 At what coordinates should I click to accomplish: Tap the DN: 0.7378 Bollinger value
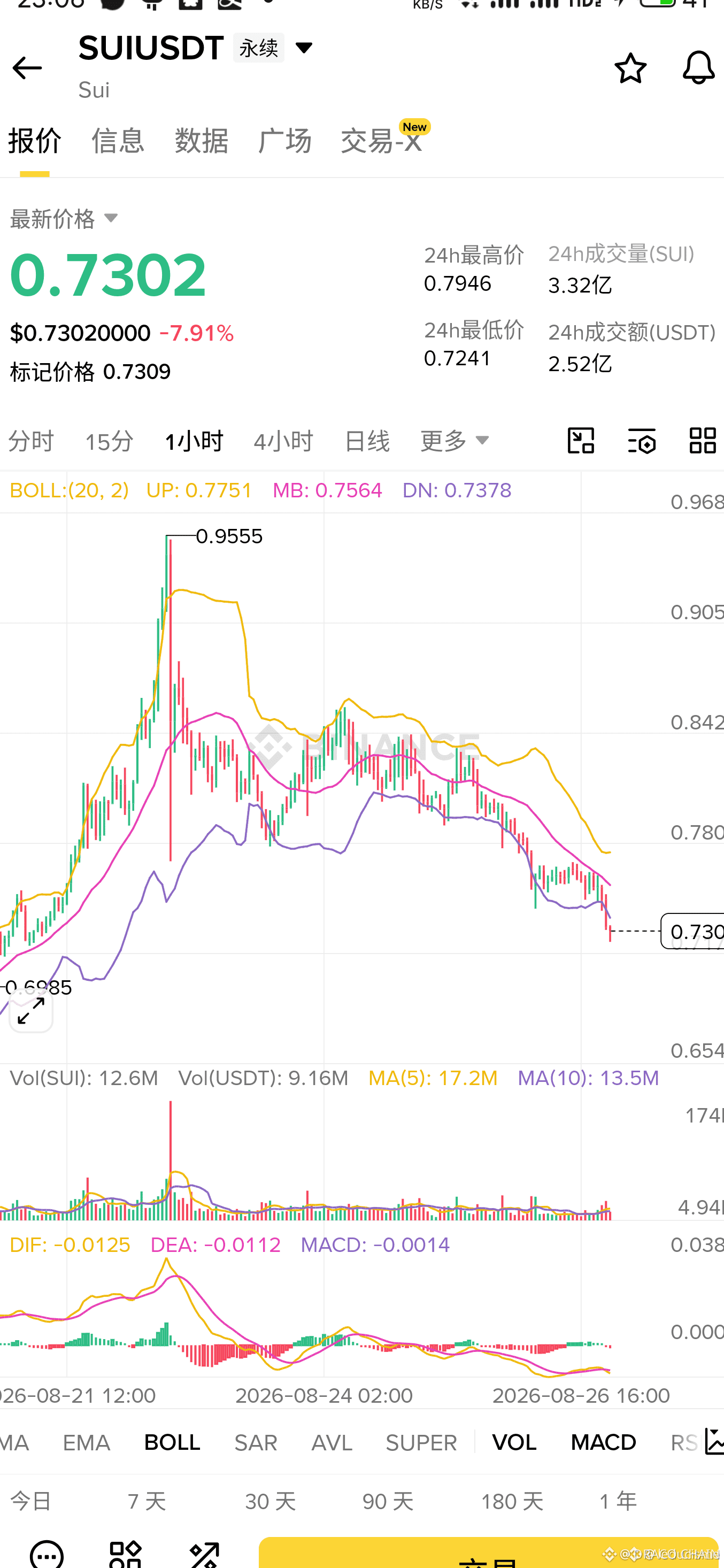(x=457, y=490)
